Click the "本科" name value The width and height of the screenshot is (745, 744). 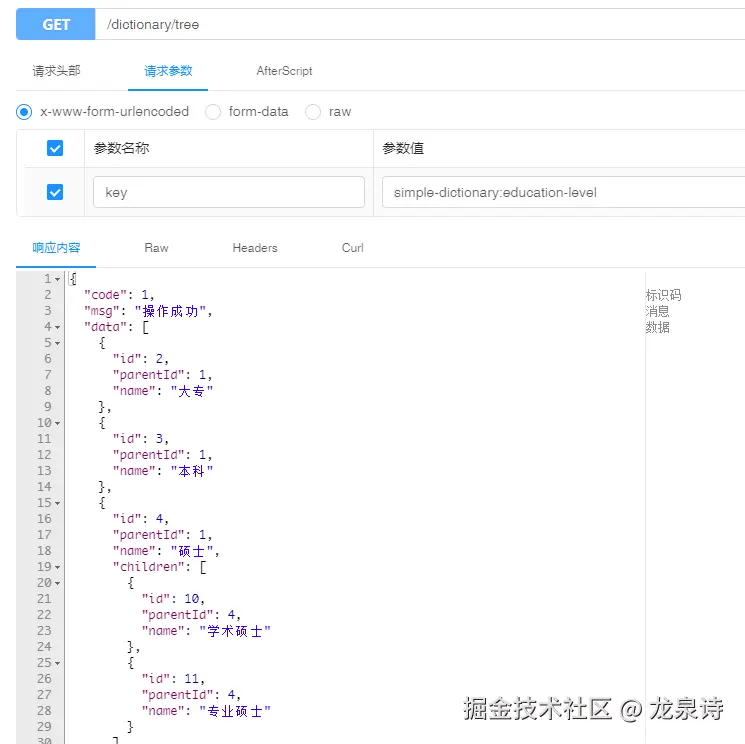(191, 471)
